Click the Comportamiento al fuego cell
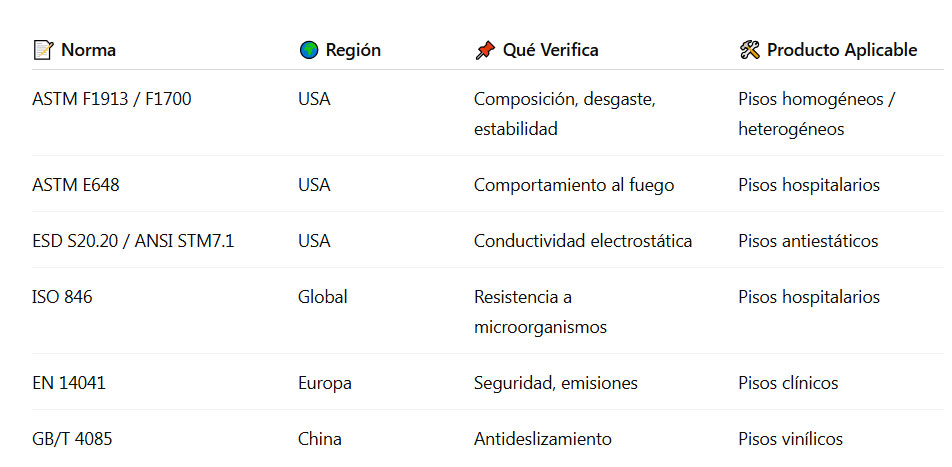 click(574, 185)
